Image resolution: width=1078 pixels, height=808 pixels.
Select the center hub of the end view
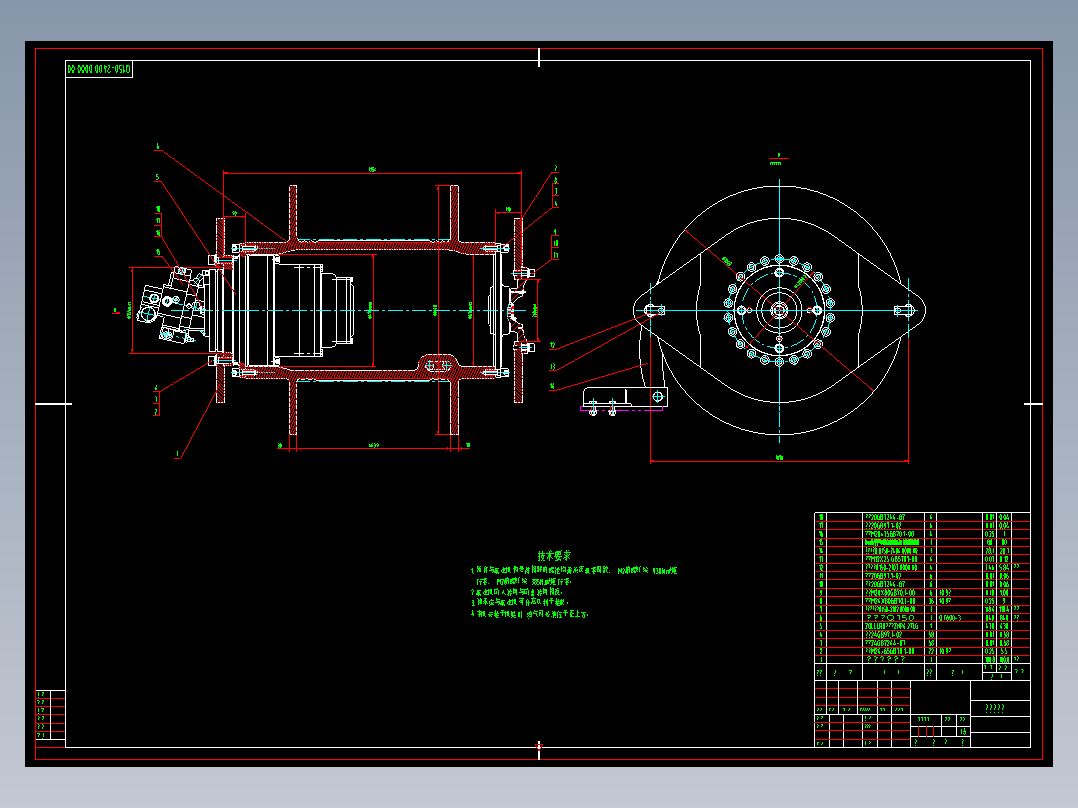[779, 310]
